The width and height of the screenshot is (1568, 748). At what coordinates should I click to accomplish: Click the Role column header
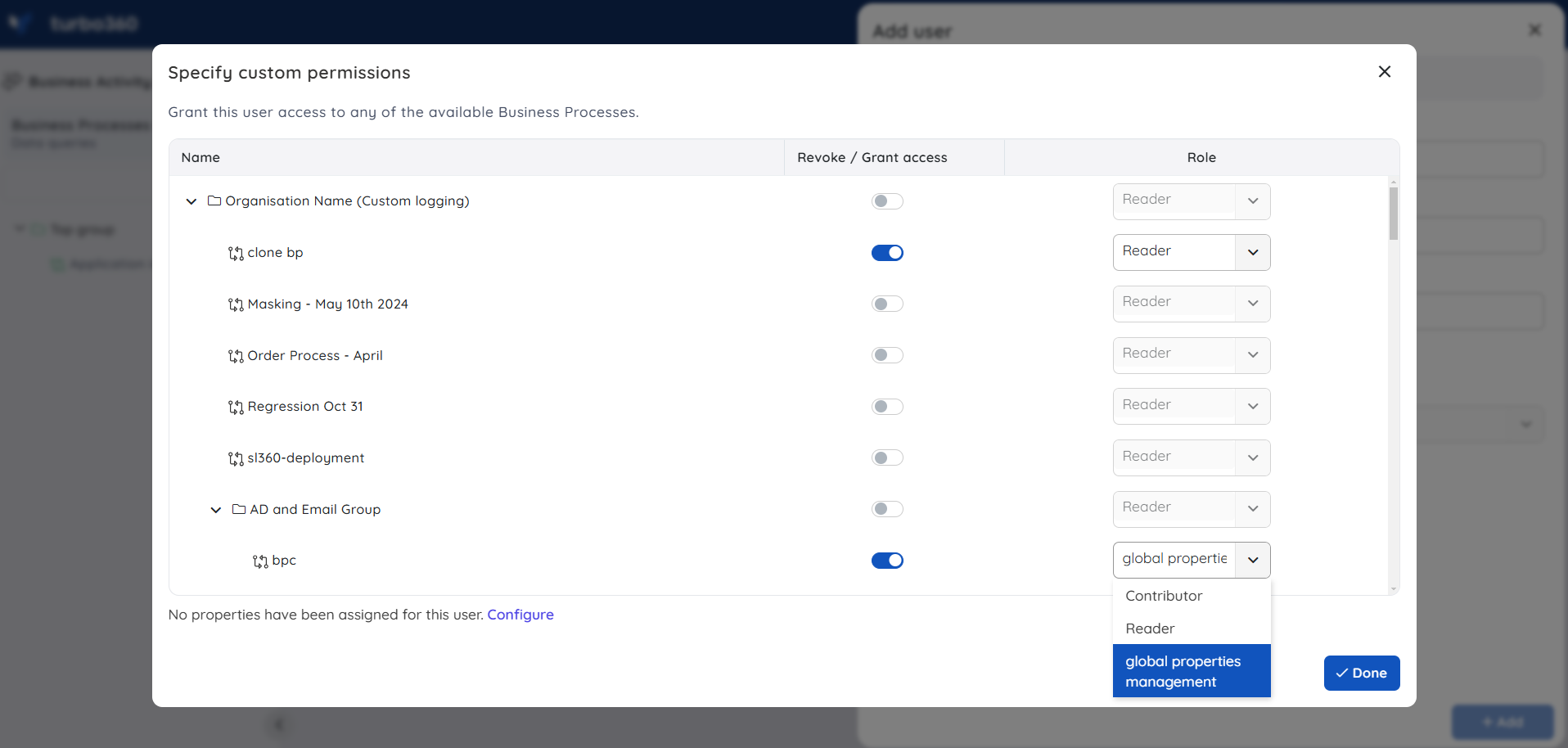pyautogui.click(x=1201, y=157)
